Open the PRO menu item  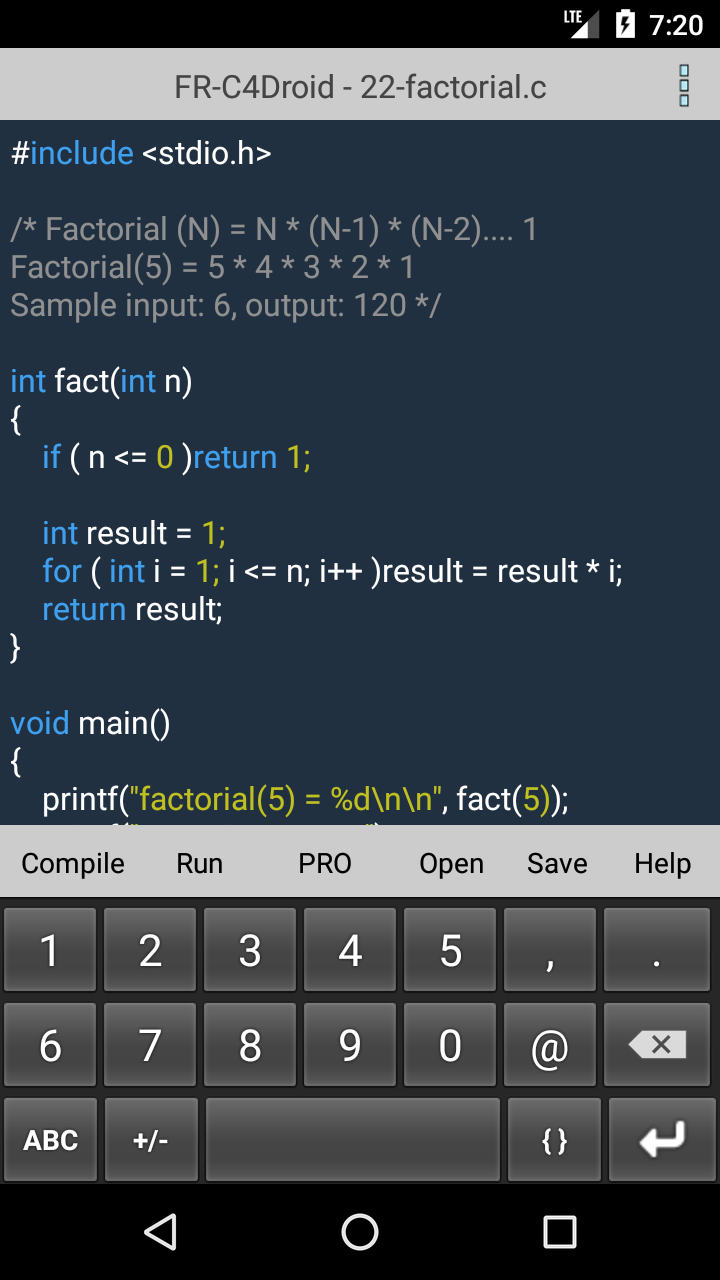(x=325, y=864)
